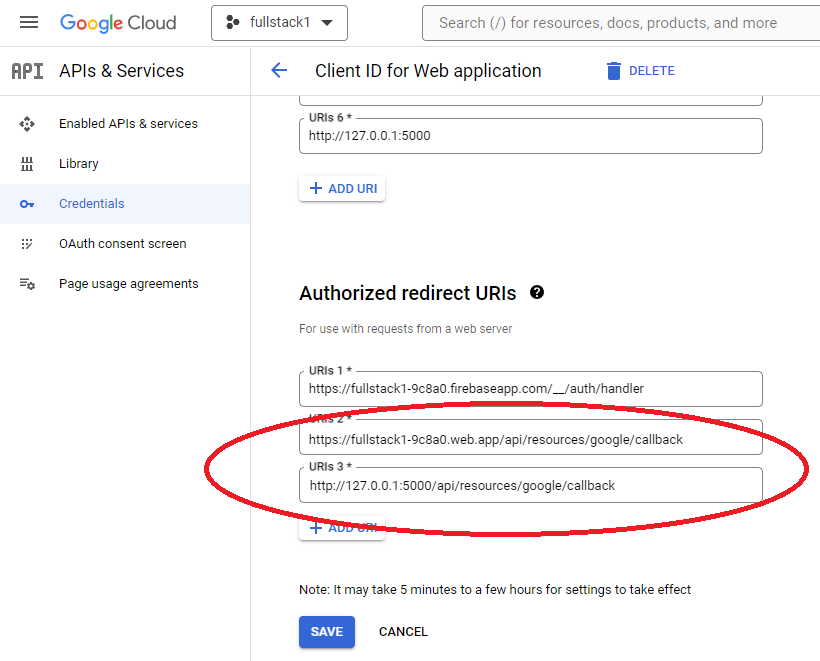Screen dimensions: 820x661
Task: Click the Page usage agreements icon
Action: click(27, 283)
